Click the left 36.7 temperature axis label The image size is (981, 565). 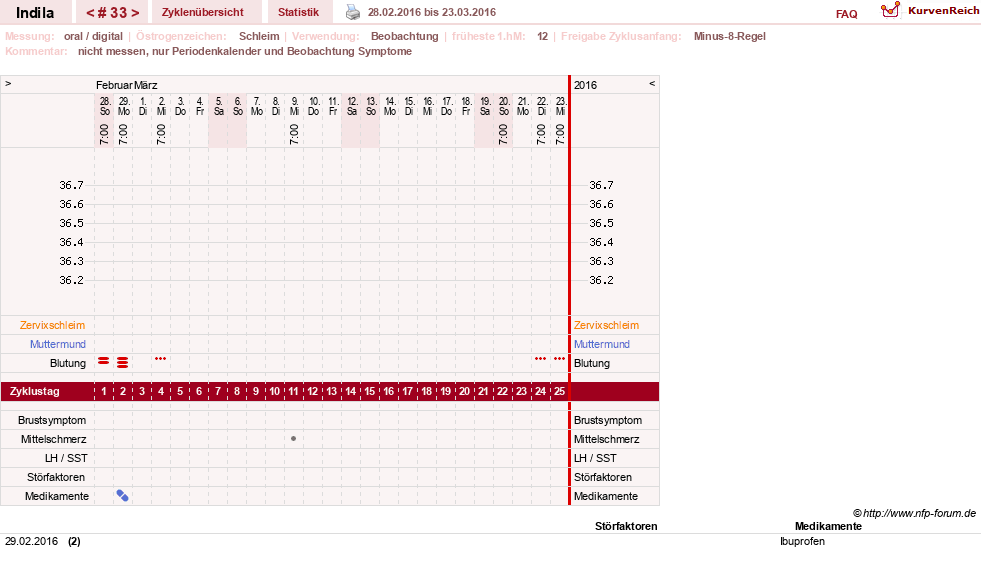click(71, 185)
